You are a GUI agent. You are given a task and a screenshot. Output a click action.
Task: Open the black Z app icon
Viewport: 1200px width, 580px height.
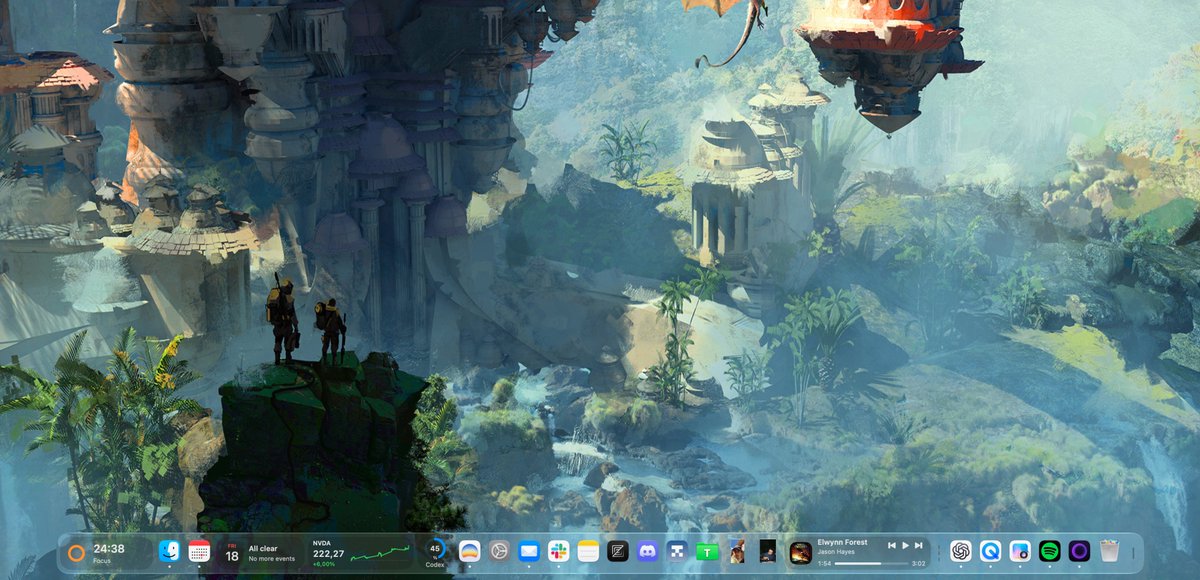(618, 551)
